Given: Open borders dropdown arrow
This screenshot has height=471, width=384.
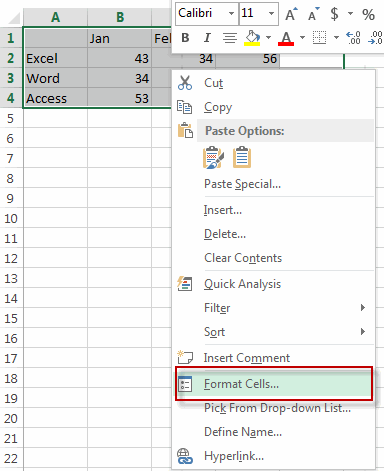Looking at the screenshot, I should (x=336, y=38).
